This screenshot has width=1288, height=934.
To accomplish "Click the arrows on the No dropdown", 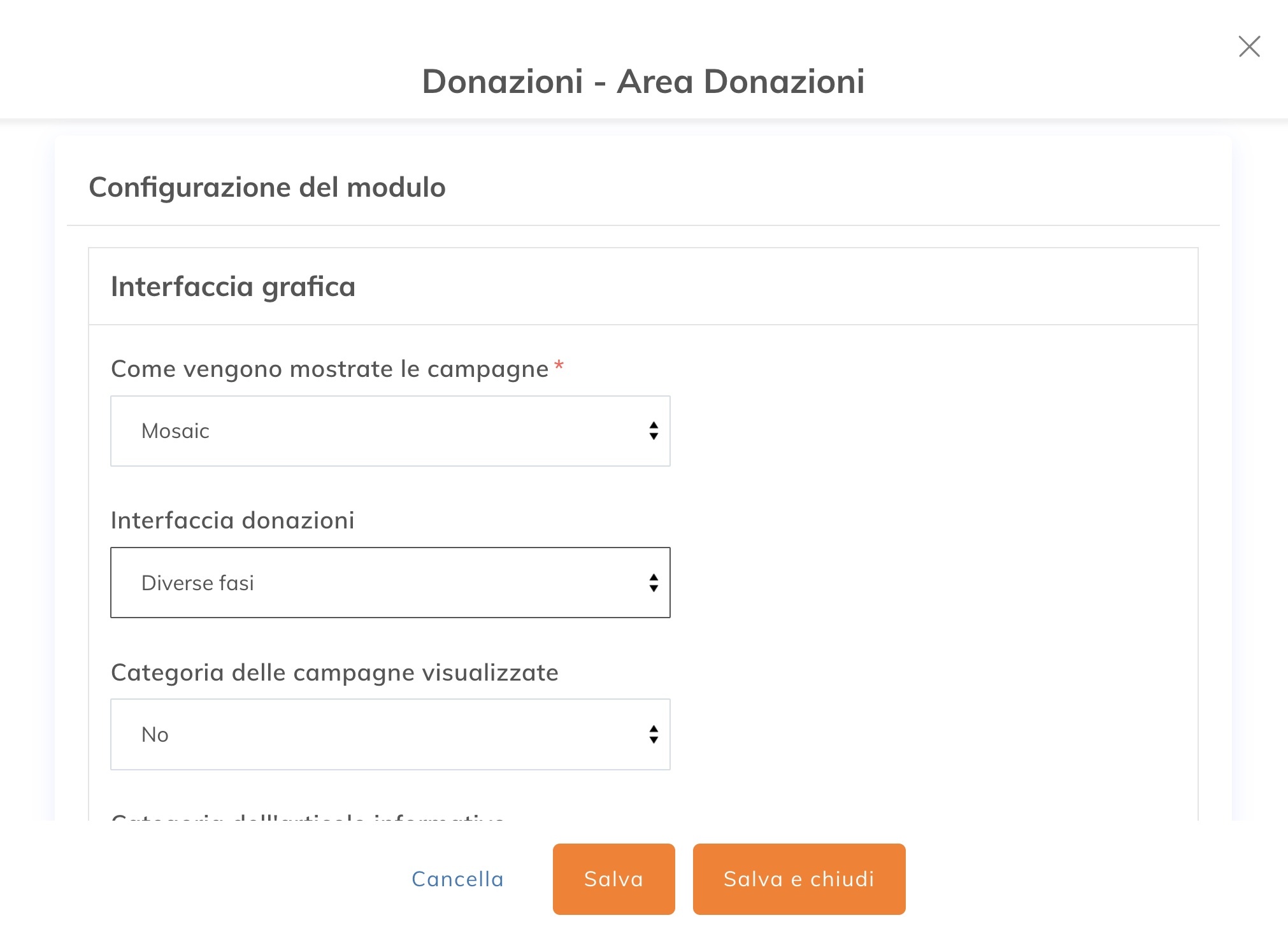I will click(654, 734).
